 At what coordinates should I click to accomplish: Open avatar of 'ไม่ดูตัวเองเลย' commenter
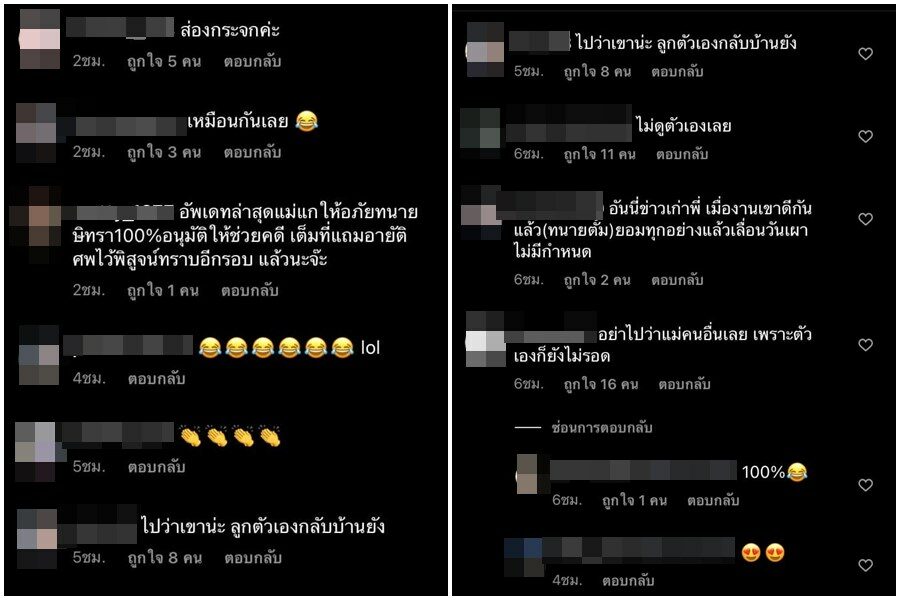coord(481,133)
